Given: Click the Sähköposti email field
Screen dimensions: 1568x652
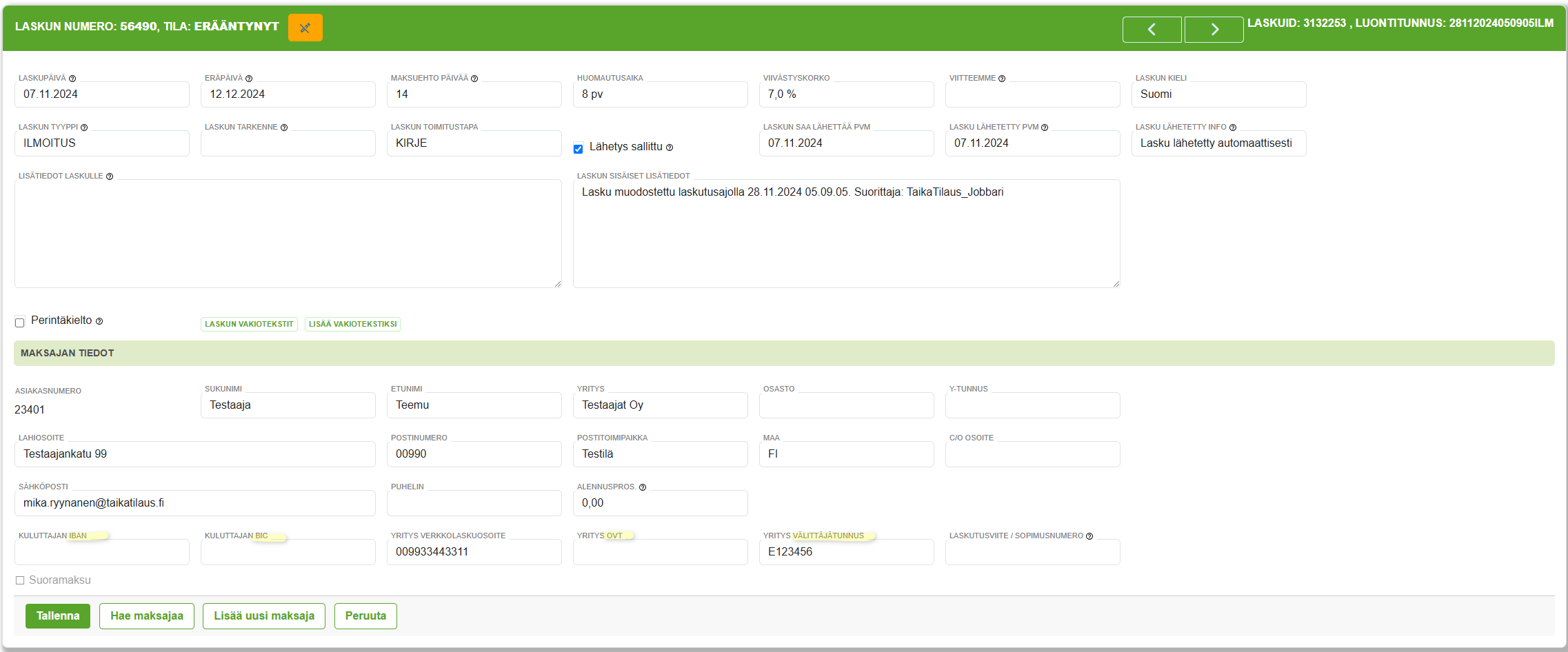Looking at the screenshot, I should click(x=195, y=503).
